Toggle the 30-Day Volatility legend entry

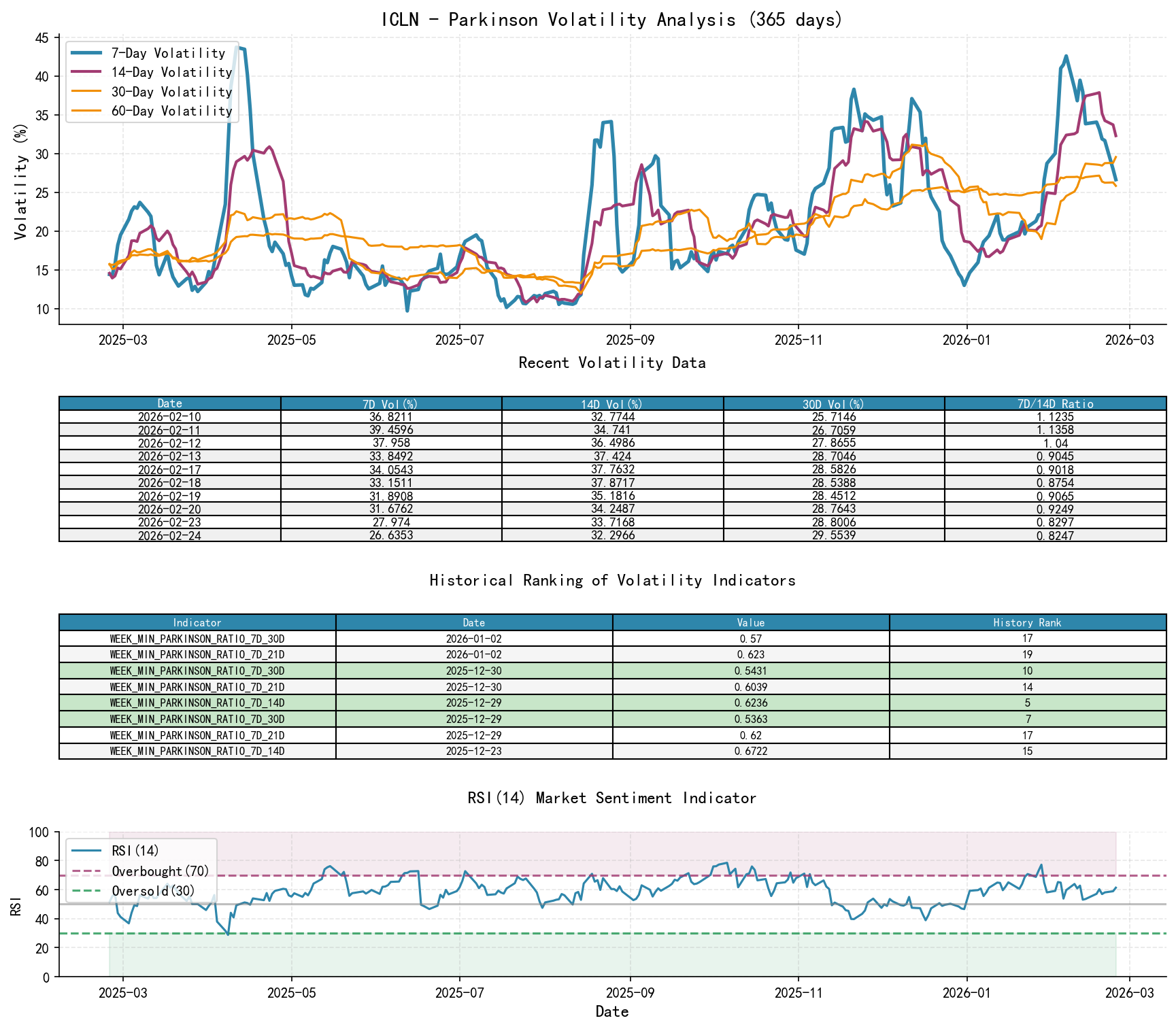coord(171,92)
